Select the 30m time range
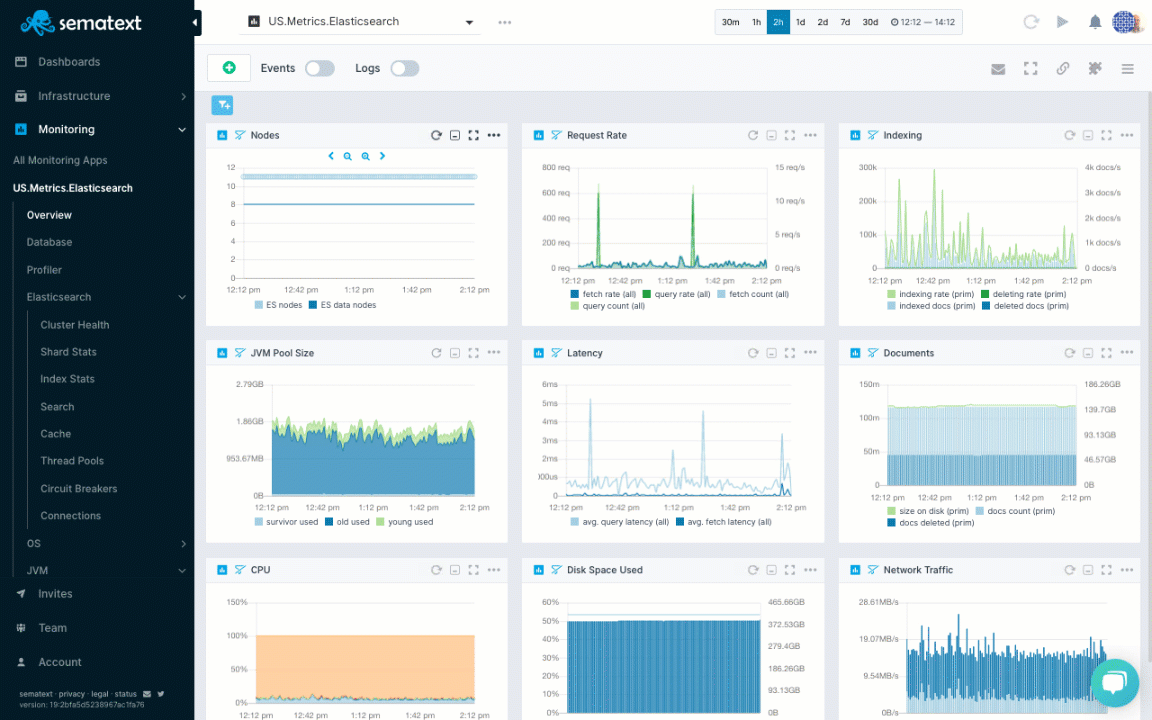 [x=730, y=22]
